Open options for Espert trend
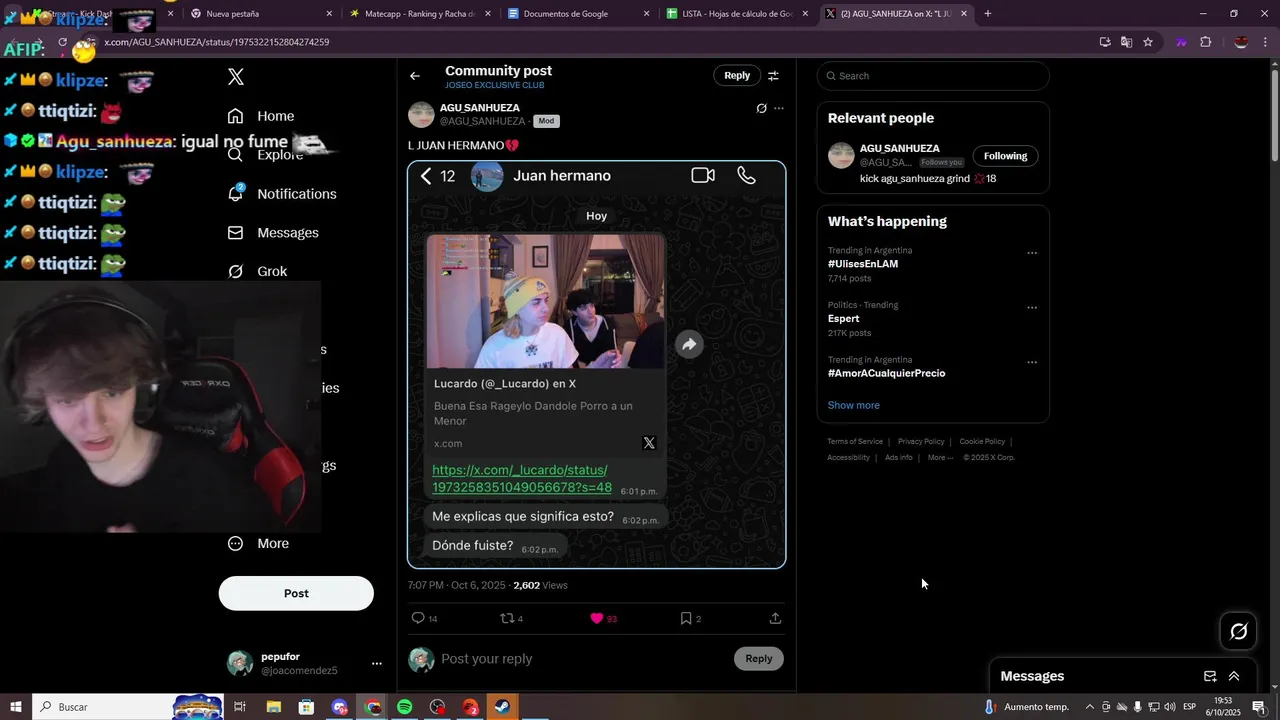This screenshot has height=720, width=1280. (x=1032, y=308)
